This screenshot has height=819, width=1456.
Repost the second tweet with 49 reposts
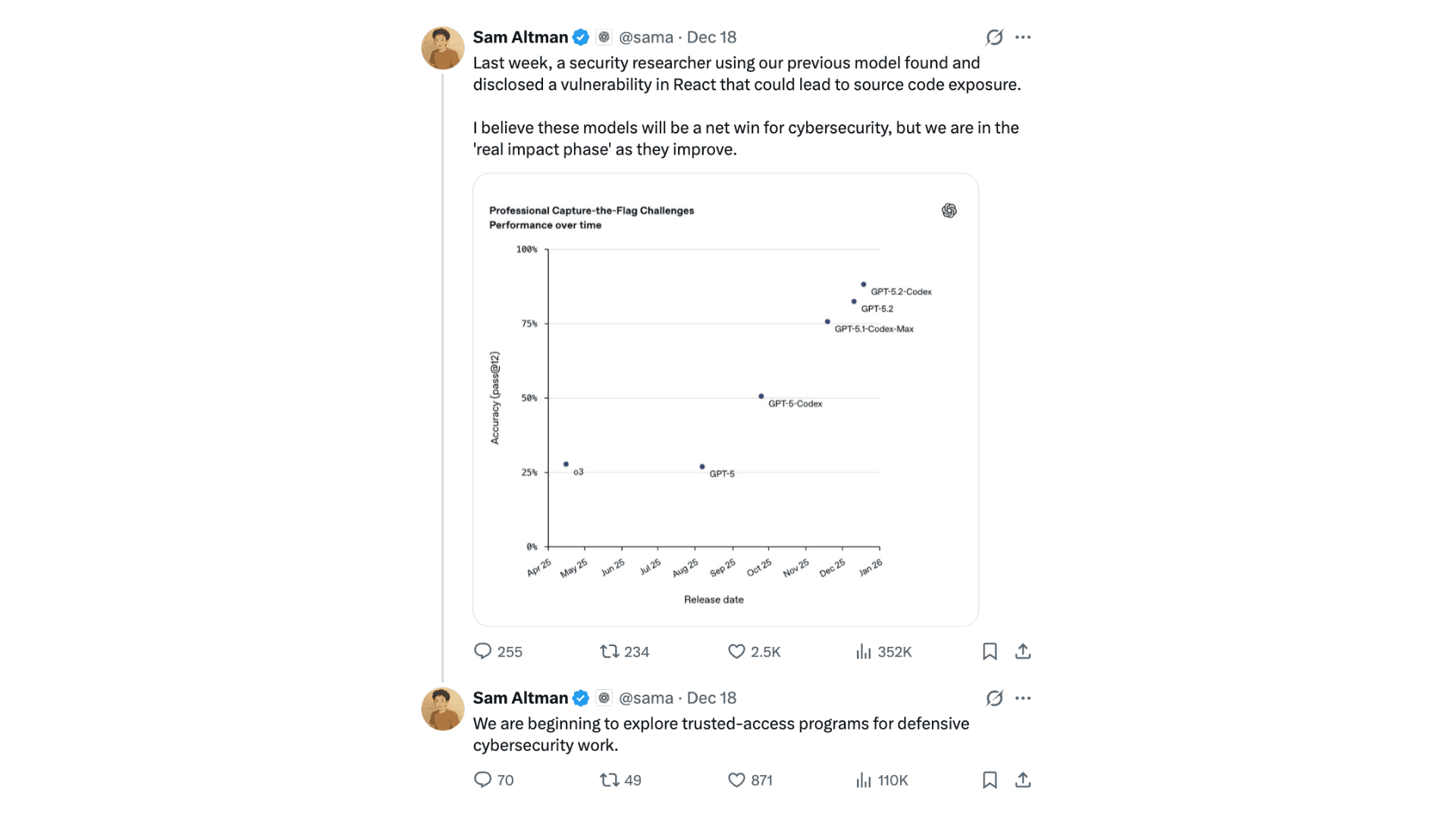pos(610,780)
